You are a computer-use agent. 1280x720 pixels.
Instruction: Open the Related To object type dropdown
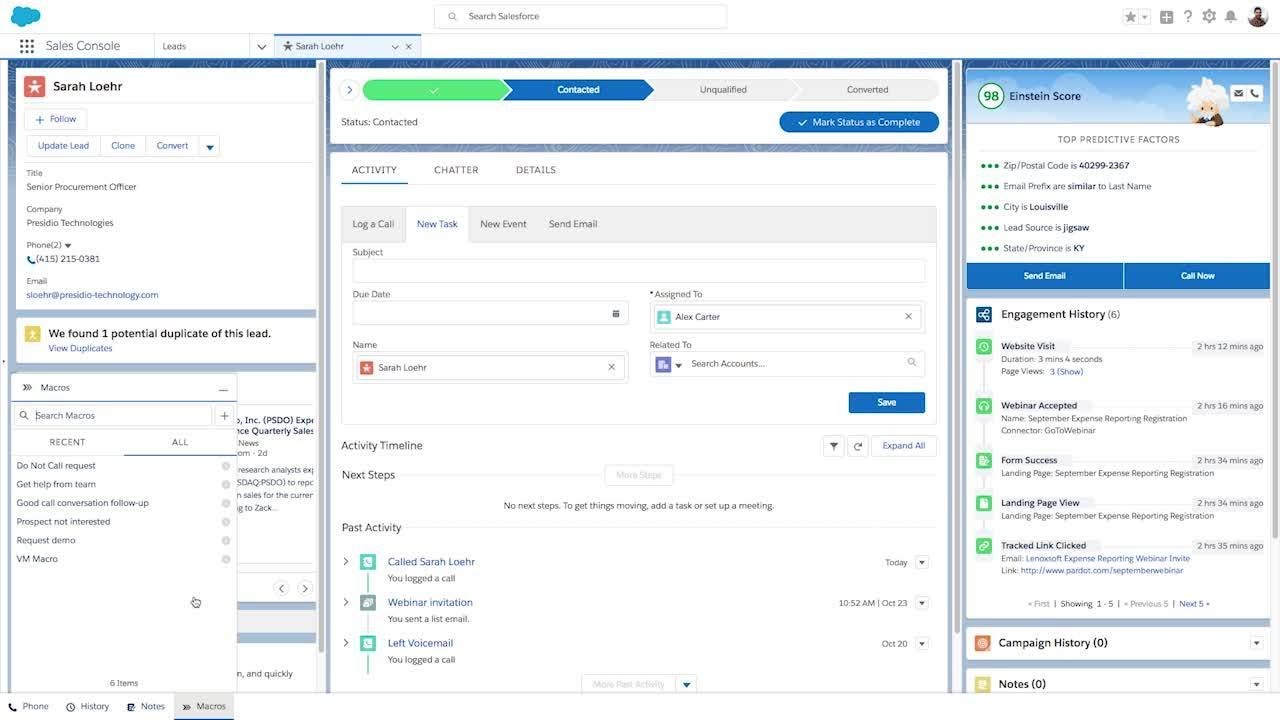tap(667, 364)
